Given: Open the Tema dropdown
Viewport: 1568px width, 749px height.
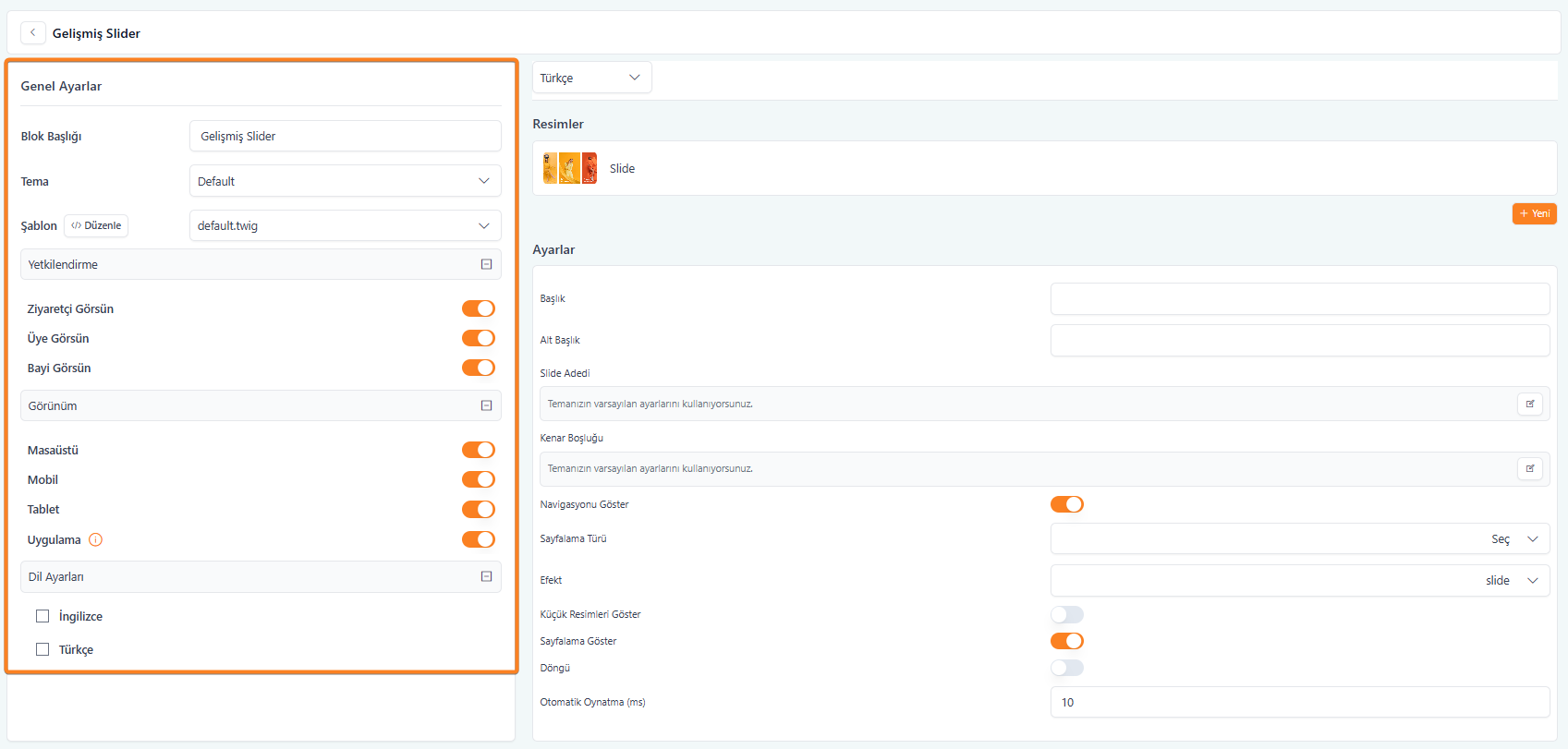Looking at the screenshot, I should tap(346, 181).
